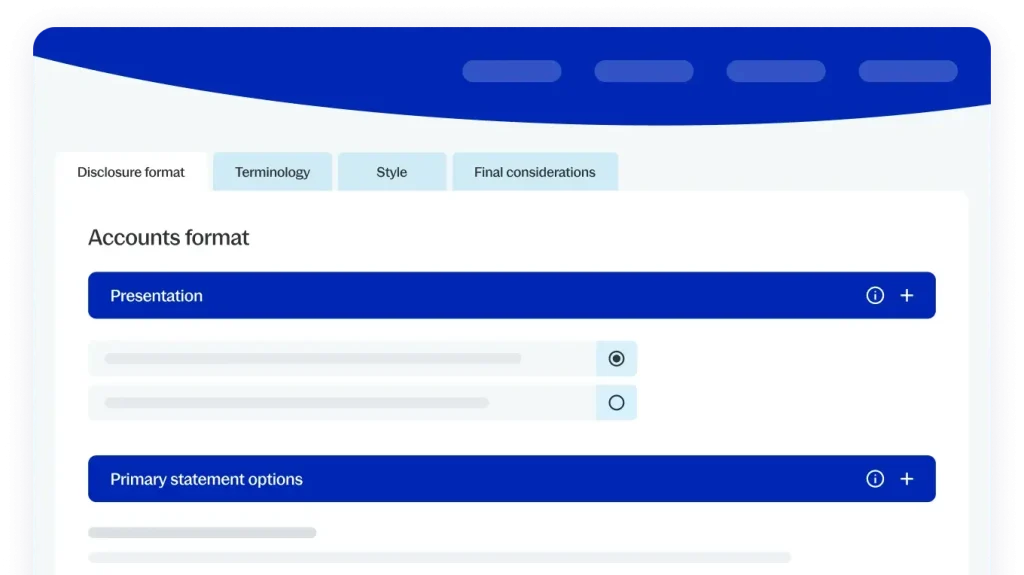Expand Presentation section with plus icon
1024x575 pixels.
(907, 296)
